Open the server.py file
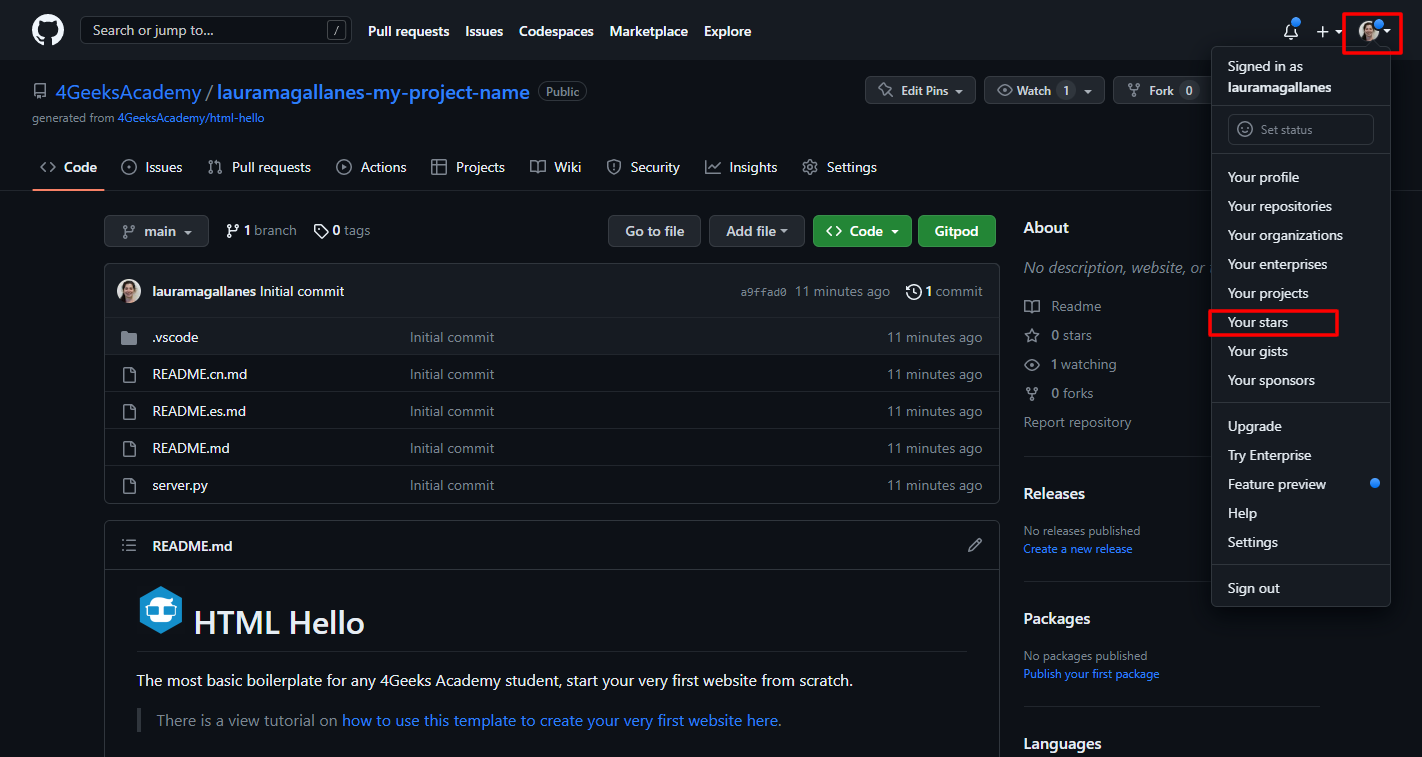1422x757 pixels. [x=180, y=485]
